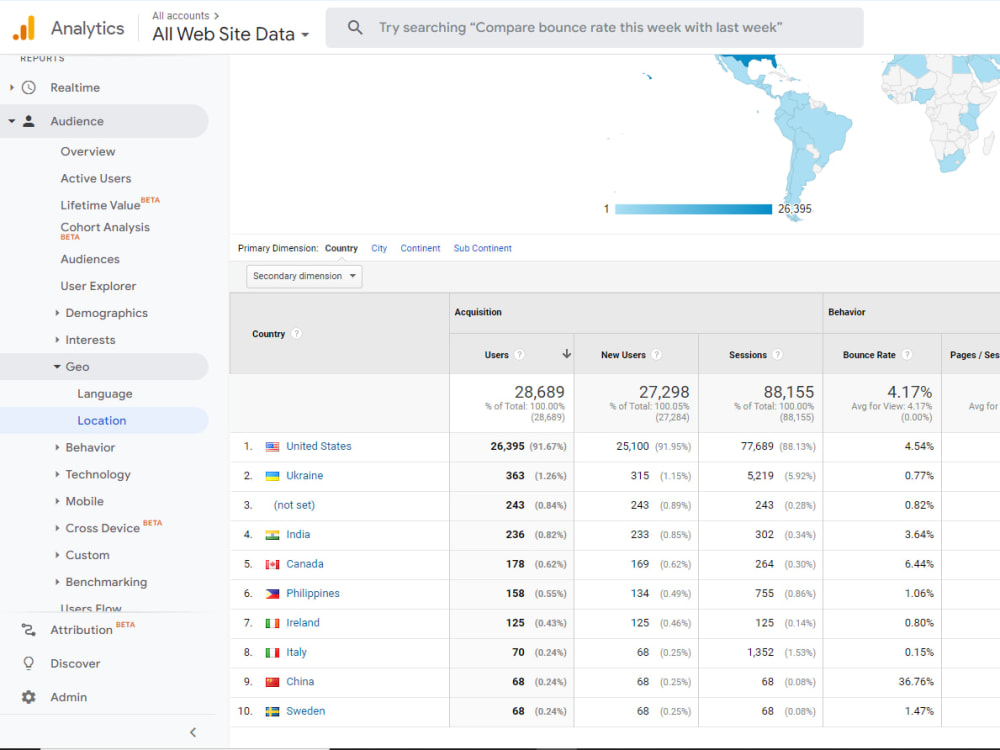The width and height of the screenshot is (1000, 750).
Task: Expand the Custom submenu
Action: coord(57,555)
